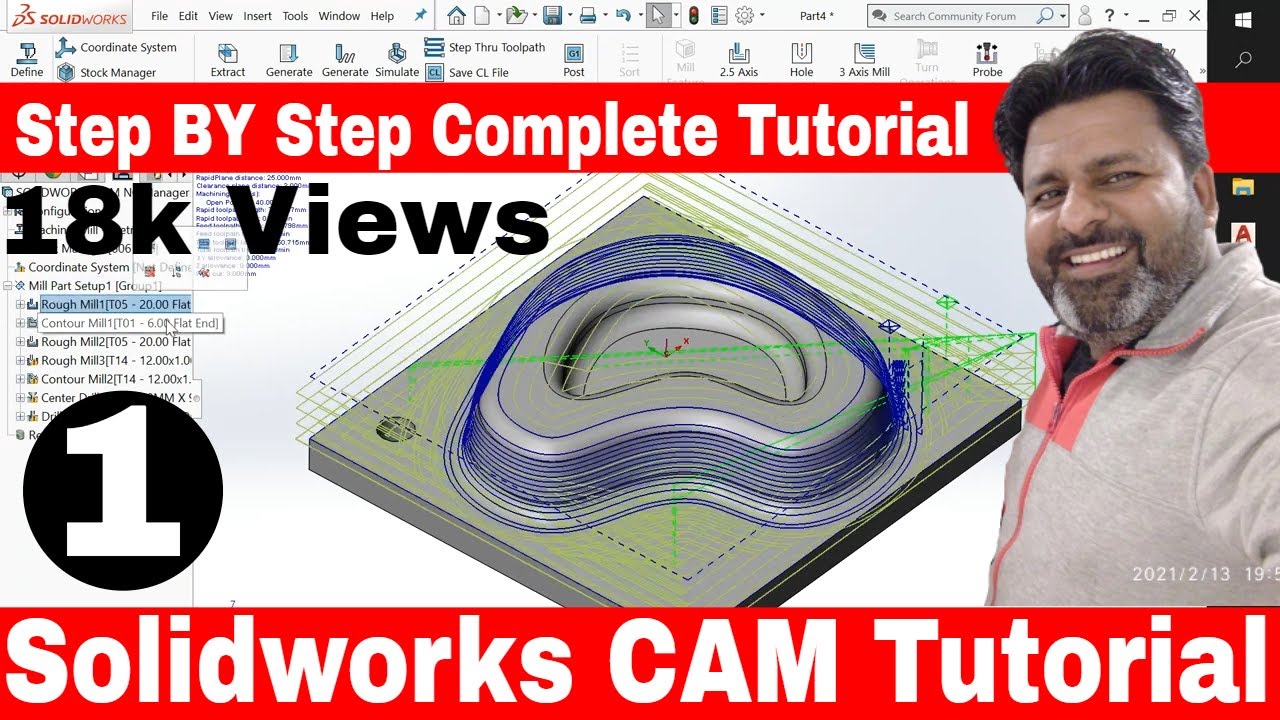Viewport: 1280px width, 720px height.
Task: Click the Simulate Toolpath icon
Action: [x=397, y=60]
